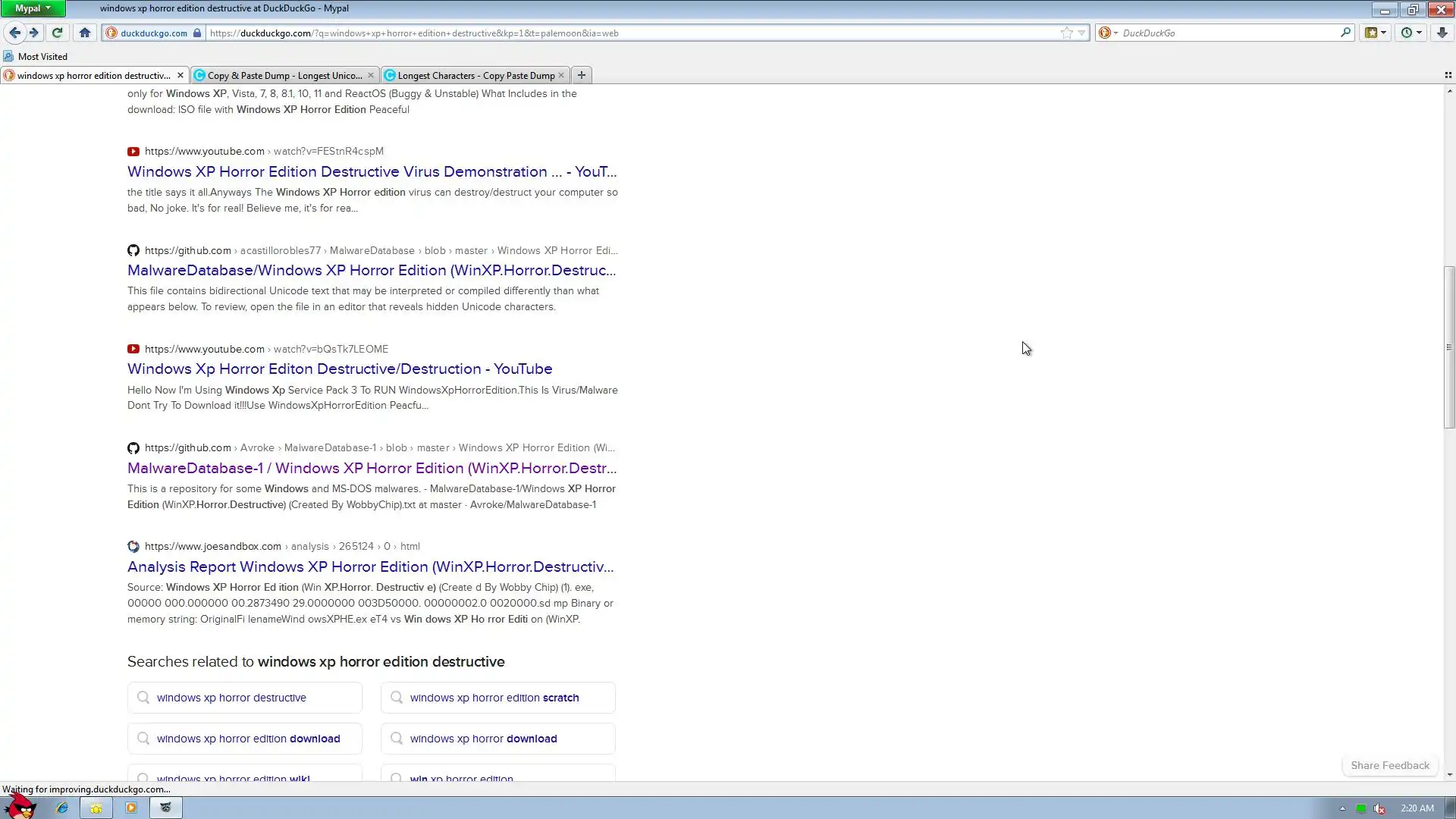Image resolution: width=1456 pixels, height=819 pixels.
Task: Select related search 'windows xp horror download'
Action: tap(483, 739)
